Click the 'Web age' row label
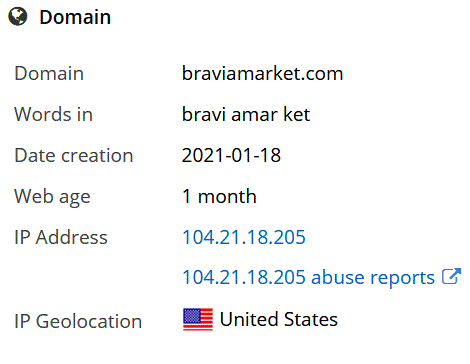Screen dimensions: 470x364 52,197
